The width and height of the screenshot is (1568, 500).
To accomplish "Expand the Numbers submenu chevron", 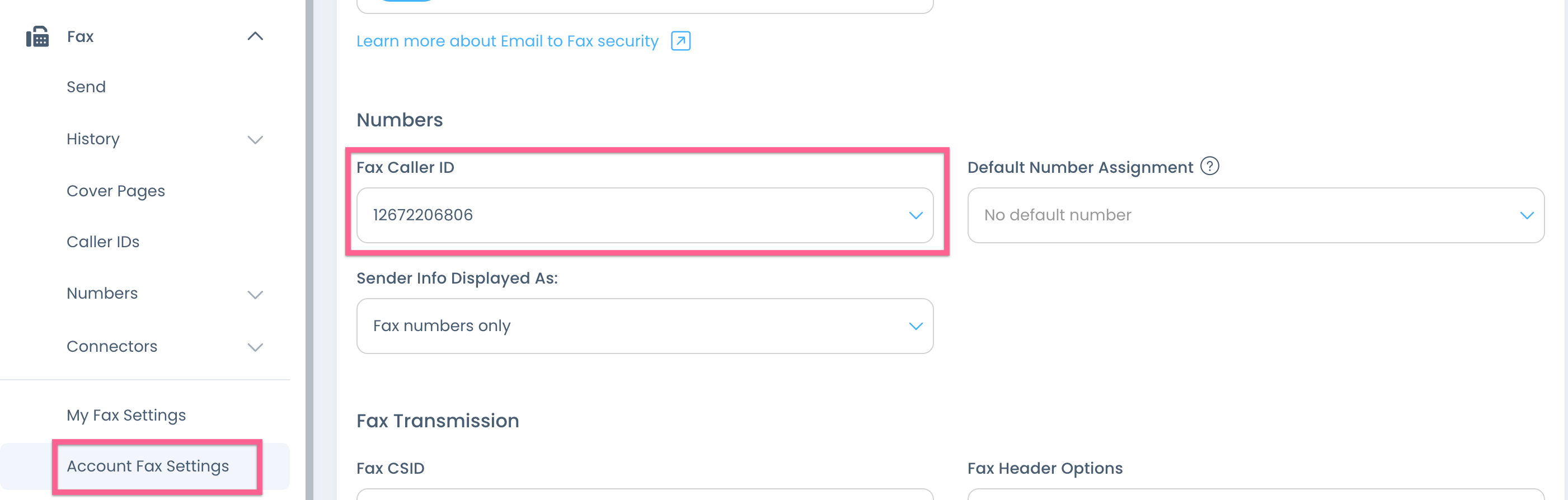I will pos(255,294).
